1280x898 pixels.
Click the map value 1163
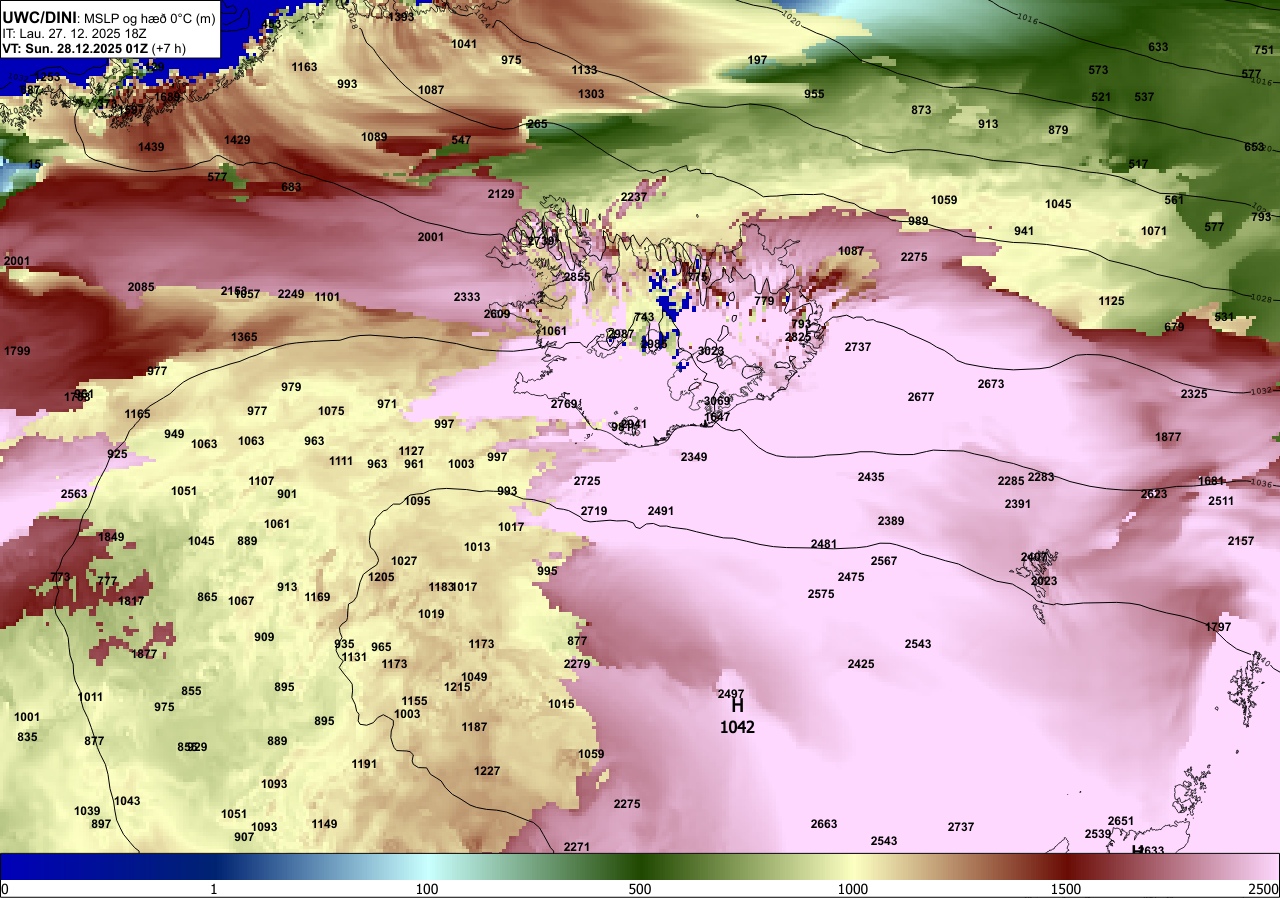click(x=304, y=67)
